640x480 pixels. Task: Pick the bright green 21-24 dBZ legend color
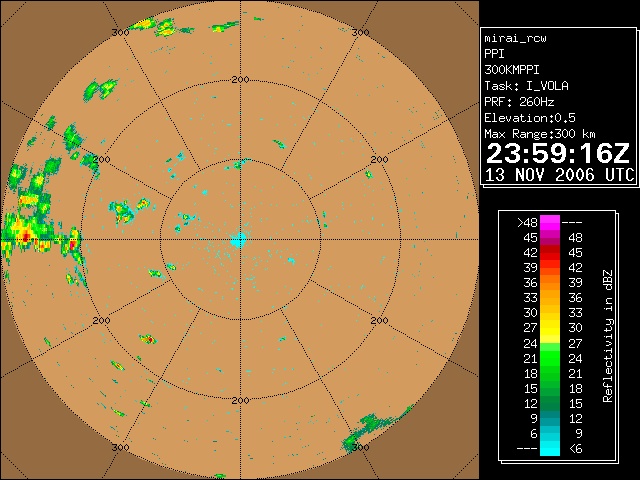550,358
